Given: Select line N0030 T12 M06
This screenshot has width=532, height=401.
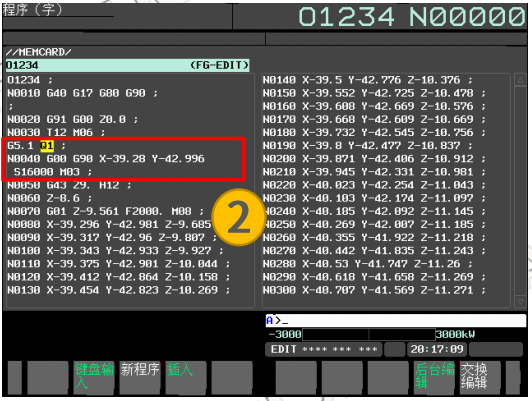Looking at the screenshot, I should pyautogui.click(x=56, y=132).
